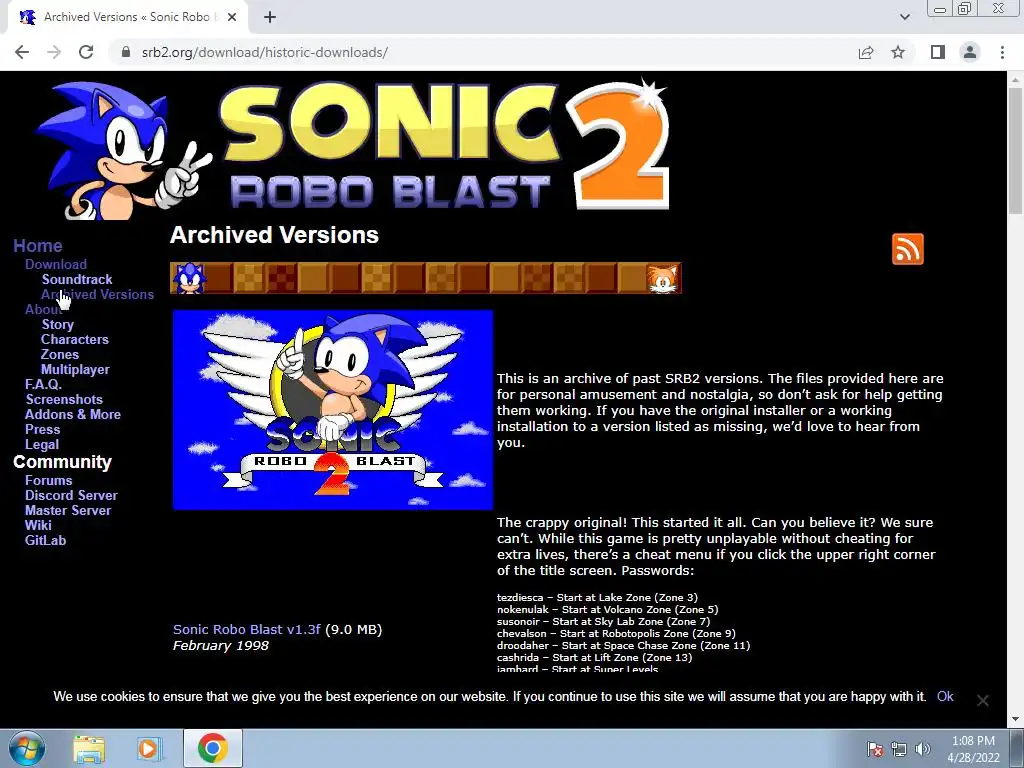This screenshot has width=1024, height=768.
Task: Open the Download sidebar link
Action: pos(56,264)
